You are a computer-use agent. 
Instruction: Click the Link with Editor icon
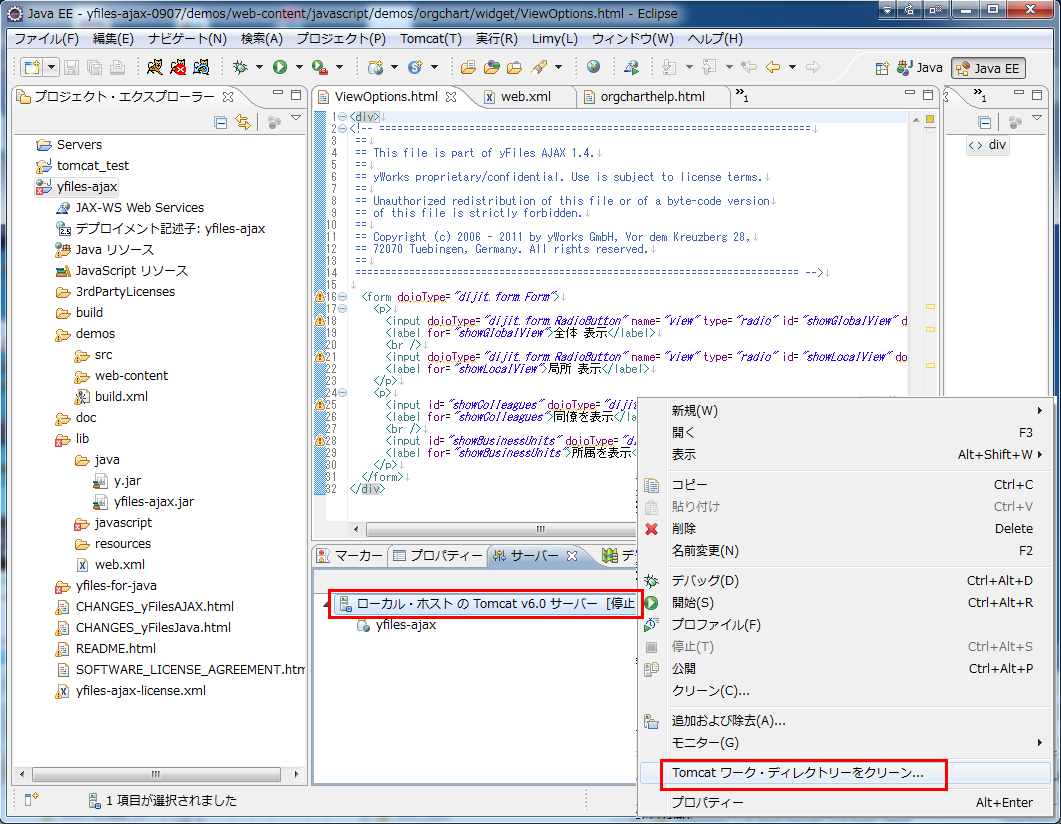[242, 122]
